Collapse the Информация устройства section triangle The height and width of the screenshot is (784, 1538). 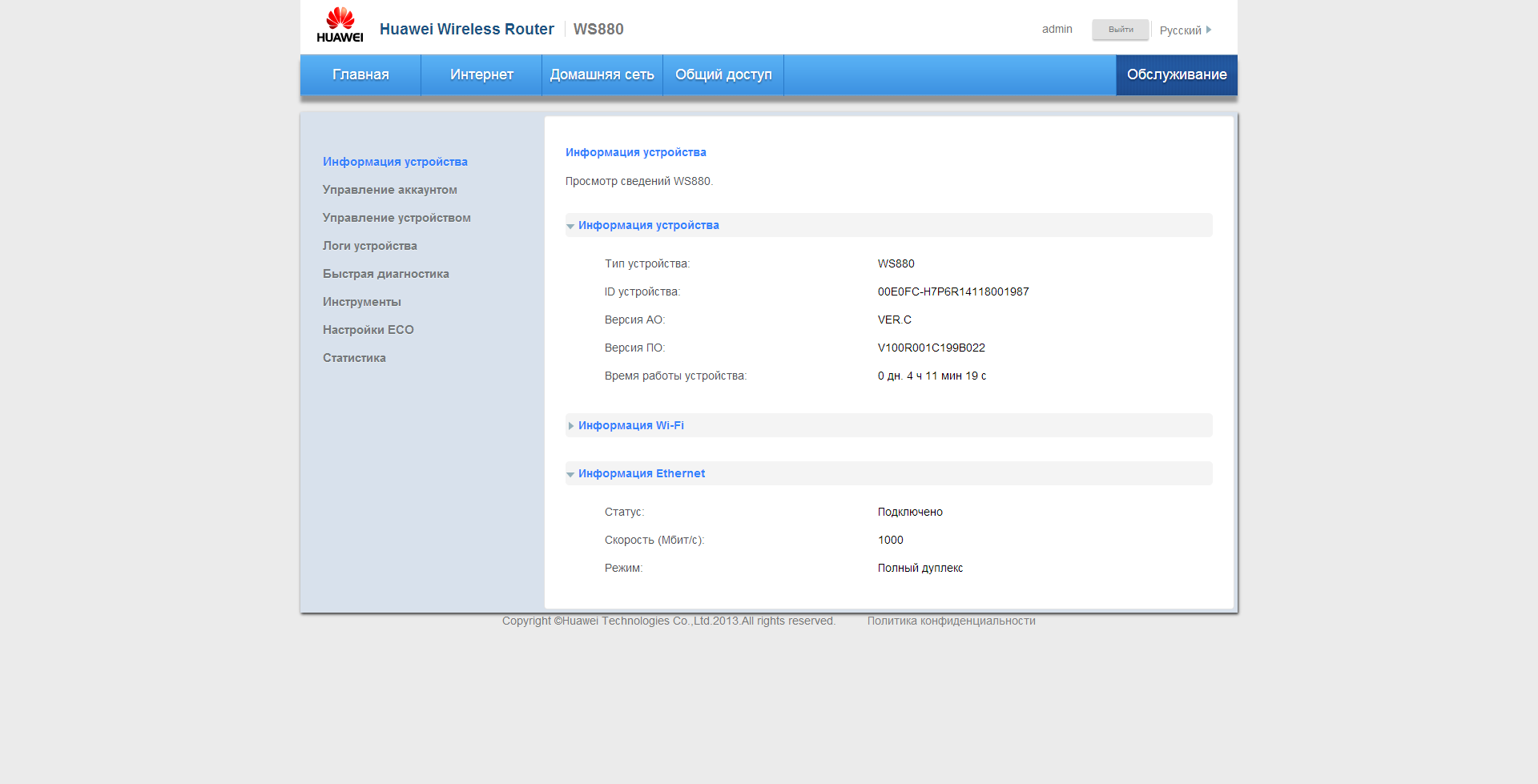(x=570, y=227)
